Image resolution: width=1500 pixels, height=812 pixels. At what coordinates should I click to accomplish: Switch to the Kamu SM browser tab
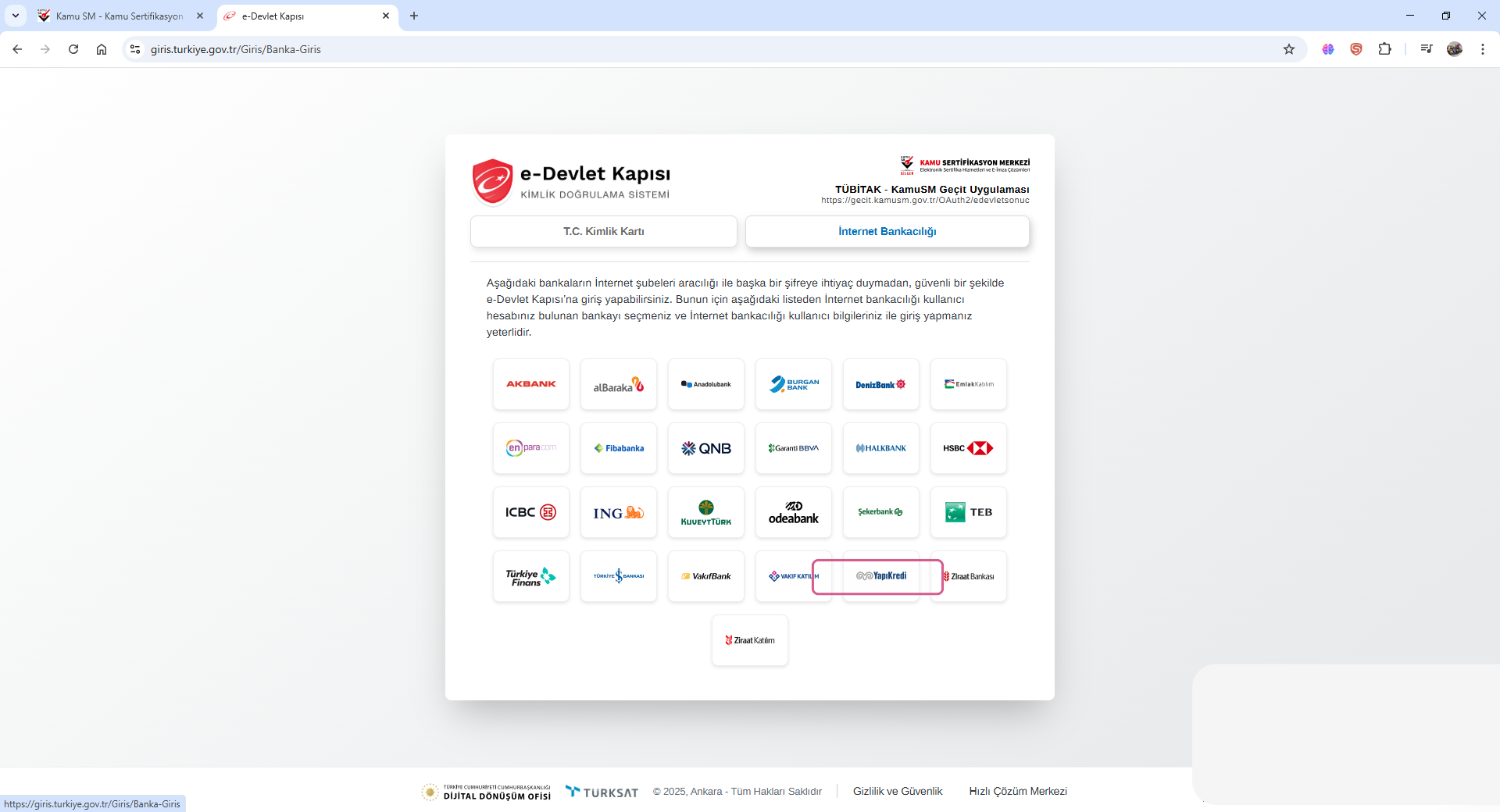point(119,16)
